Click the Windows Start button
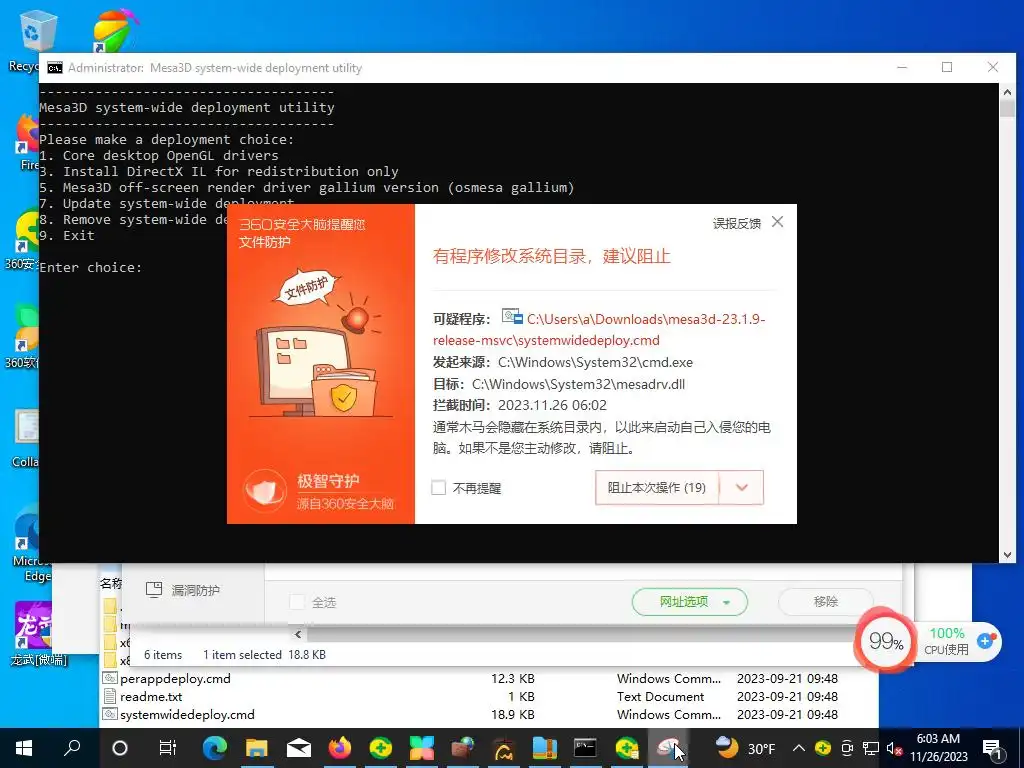The image size is (1024, 768). pyautogui.click(x=24, y=748)
